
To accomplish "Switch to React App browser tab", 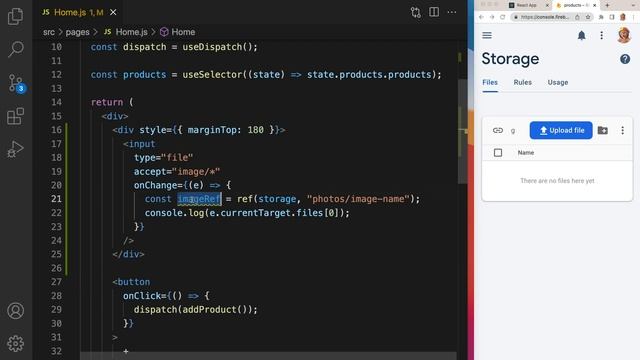I will tap(527, 5).
